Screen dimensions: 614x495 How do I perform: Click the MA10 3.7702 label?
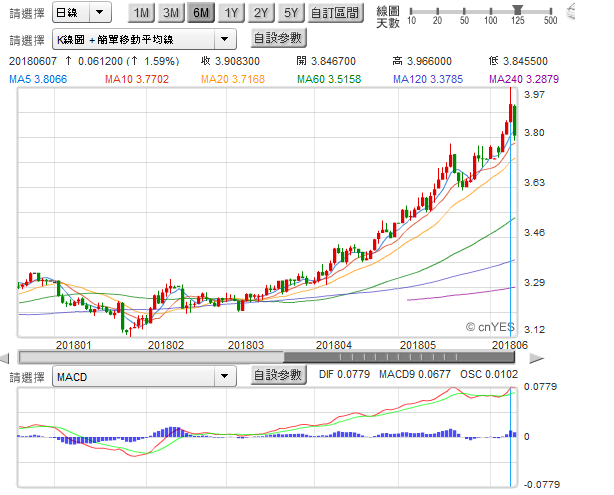(137, 79)
